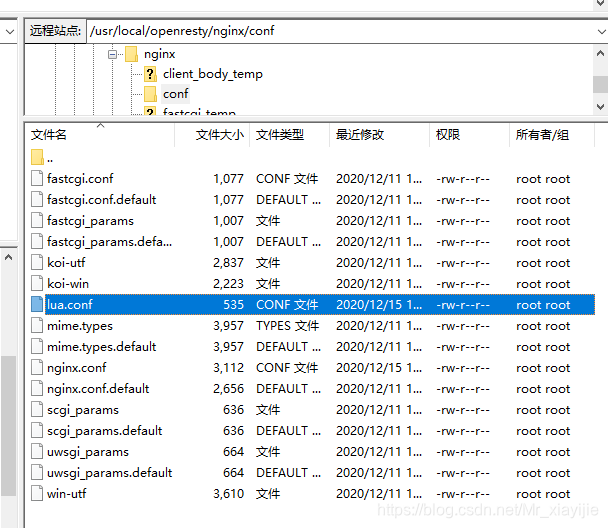Click the nginx folder icon in tree
The width and height of the screenshot is (608, 528).
coord(131,54)
